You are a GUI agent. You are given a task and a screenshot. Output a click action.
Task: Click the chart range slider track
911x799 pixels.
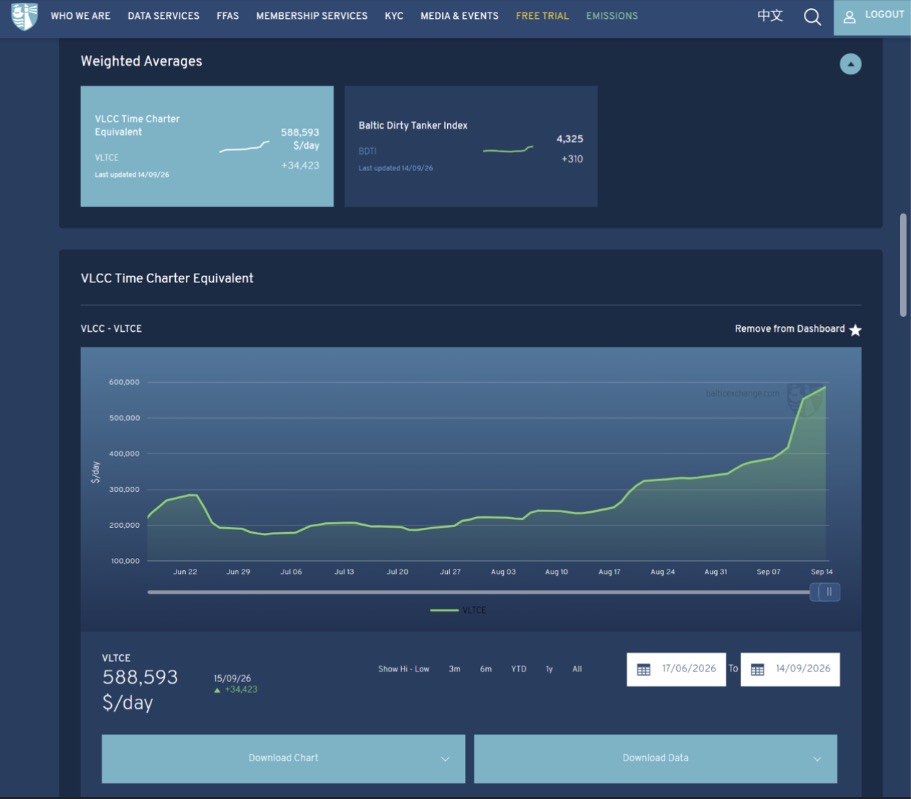479,592
